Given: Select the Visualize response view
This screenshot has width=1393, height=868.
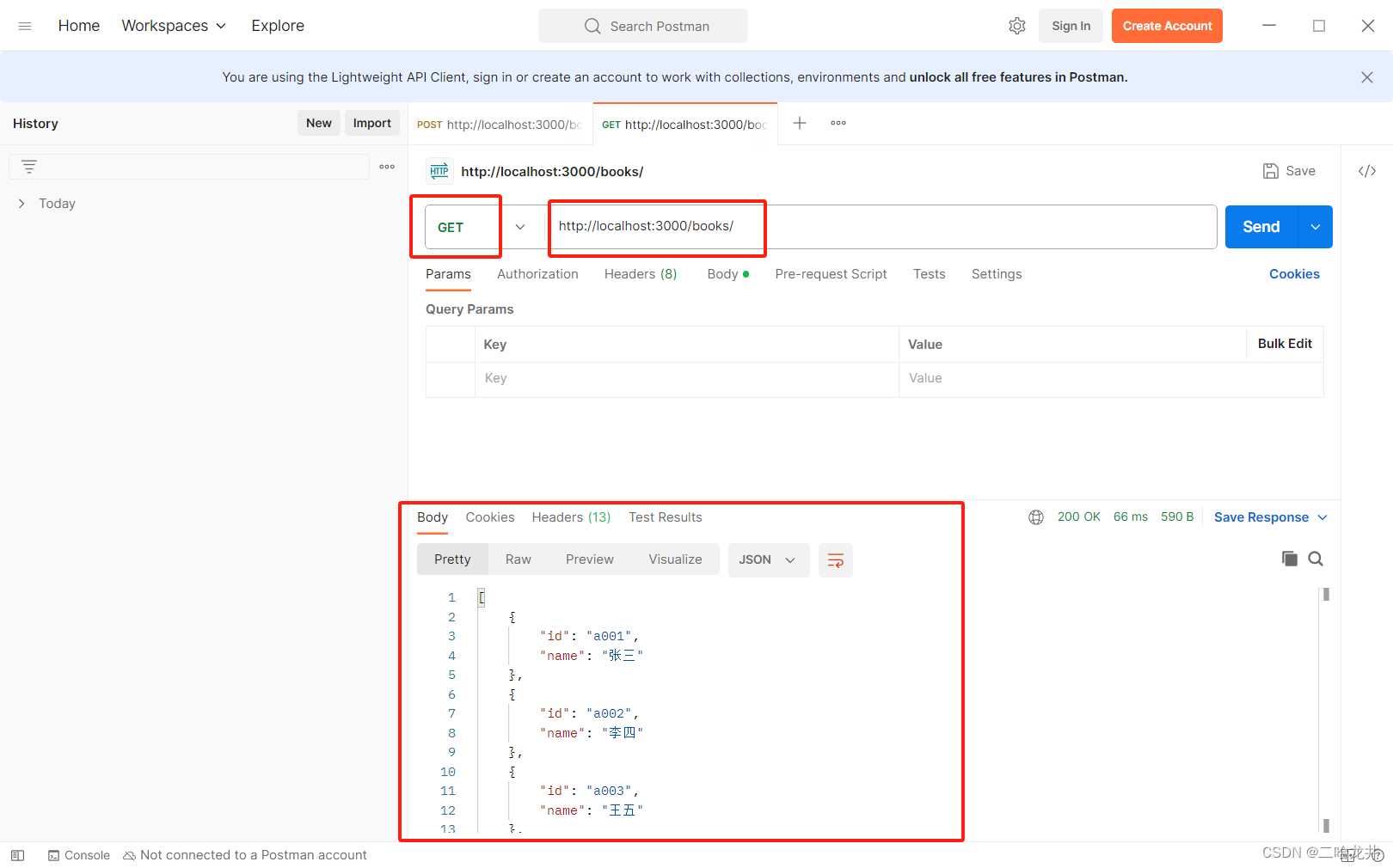Looking at the screenshot, I should 675,559.
